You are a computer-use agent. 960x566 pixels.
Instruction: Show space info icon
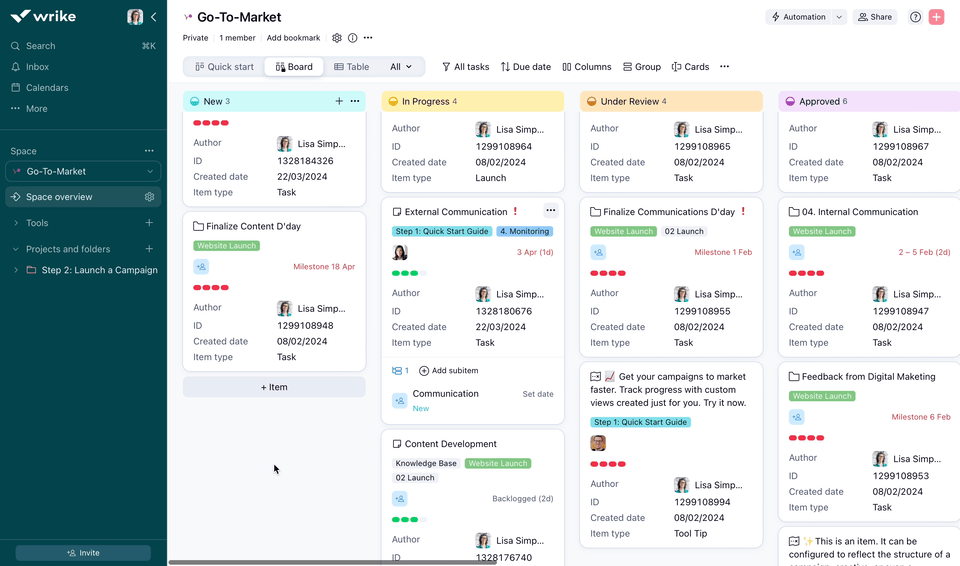(353, 38)
